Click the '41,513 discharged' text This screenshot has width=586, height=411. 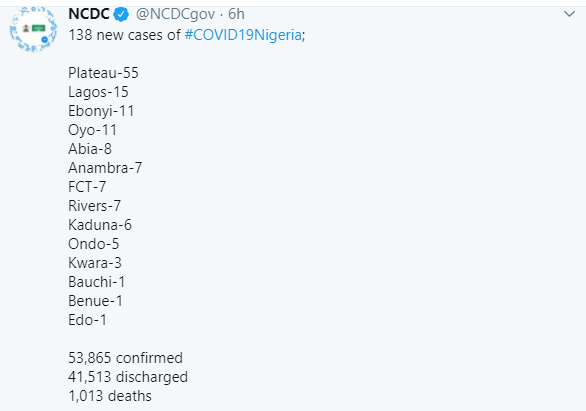coord(128,377)
